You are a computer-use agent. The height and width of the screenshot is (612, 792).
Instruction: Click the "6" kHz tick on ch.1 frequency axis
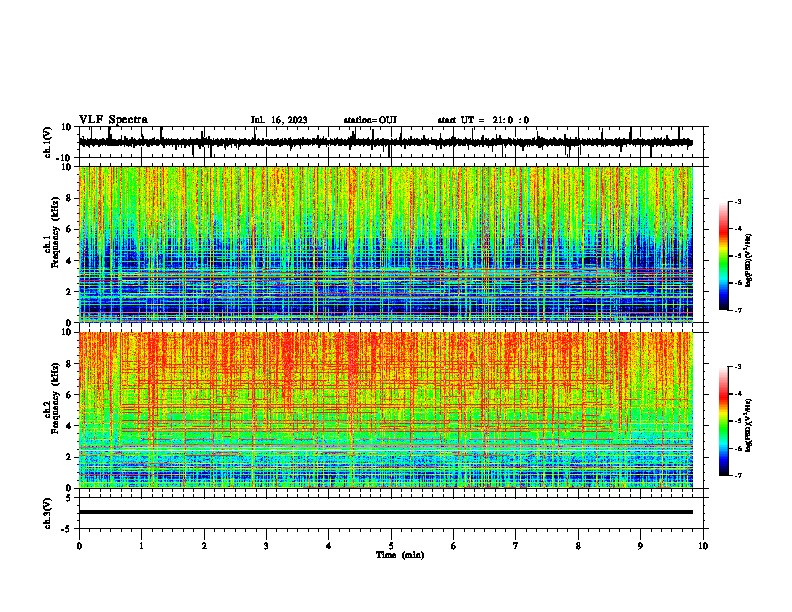pos(69,229)
